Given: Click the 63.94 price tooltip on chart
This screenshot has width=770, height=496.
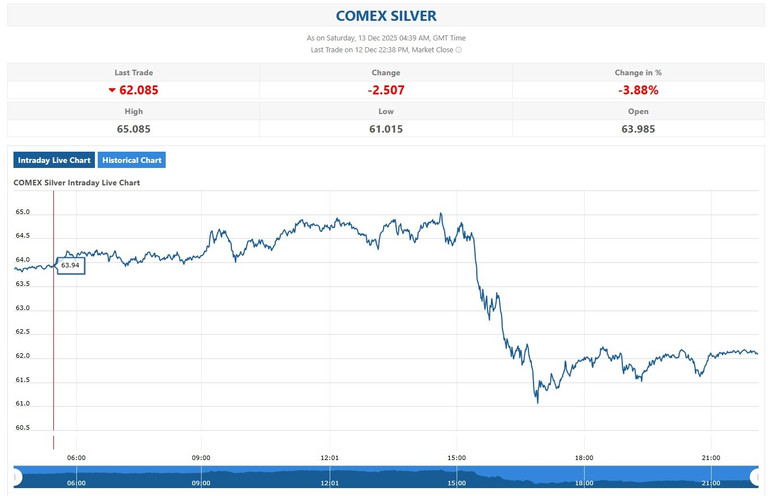Looking at the screenshot, I should (70, 265).
